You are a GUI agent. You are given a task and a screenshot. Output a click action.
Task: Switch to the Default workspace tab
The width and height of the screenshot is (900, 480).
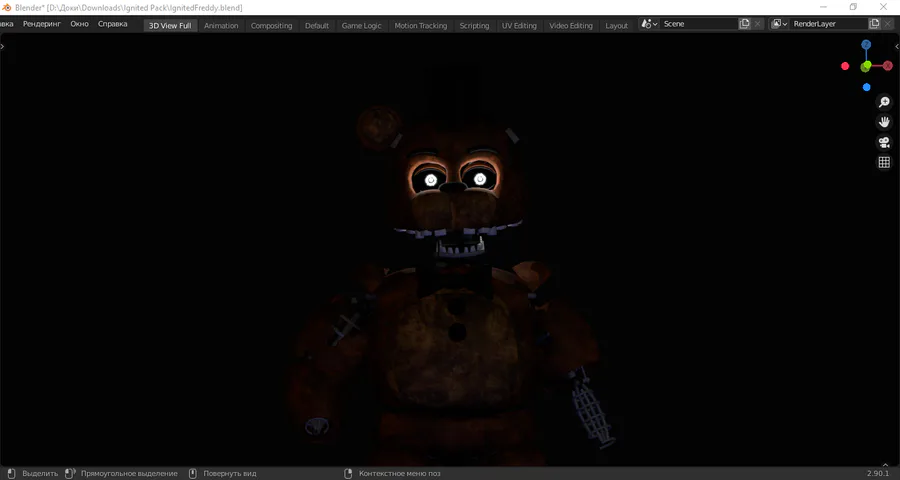tap(317, 25)
